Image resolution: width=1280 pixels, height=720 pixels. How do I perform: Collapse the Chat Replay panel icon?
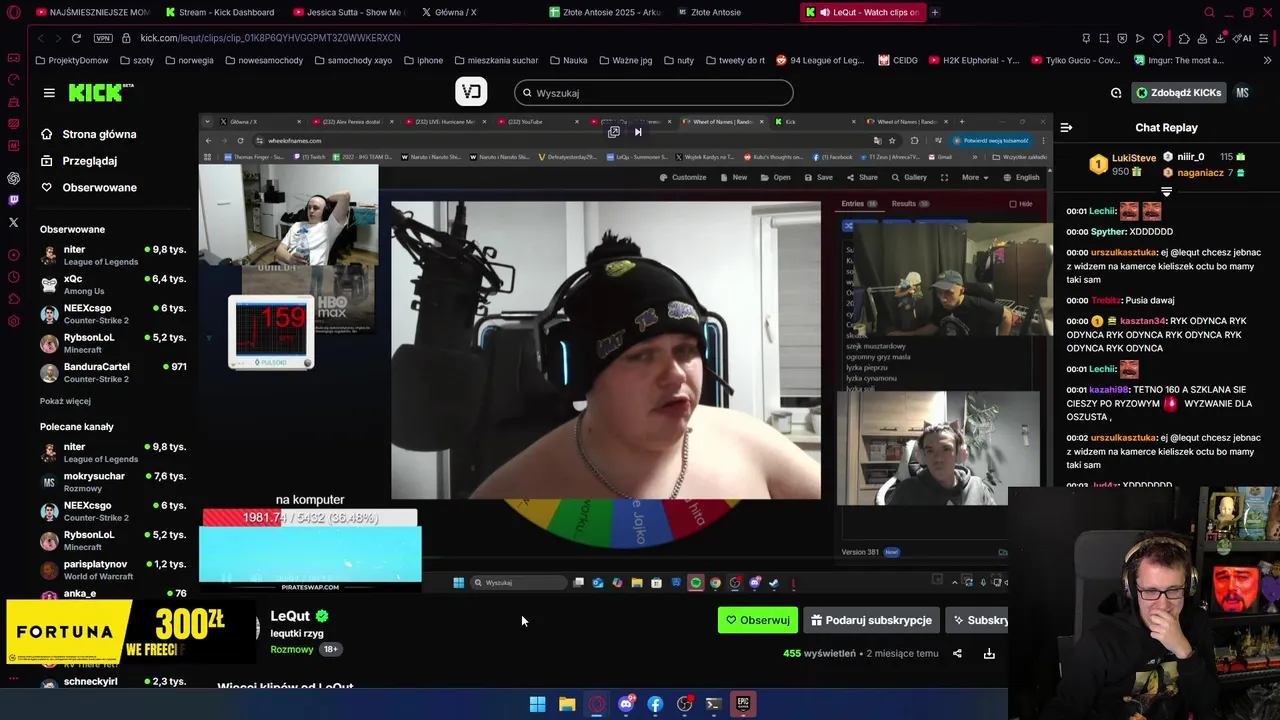1066,128
